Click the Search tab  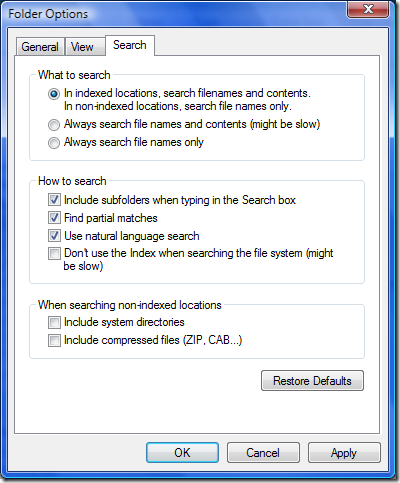(130, 45)
